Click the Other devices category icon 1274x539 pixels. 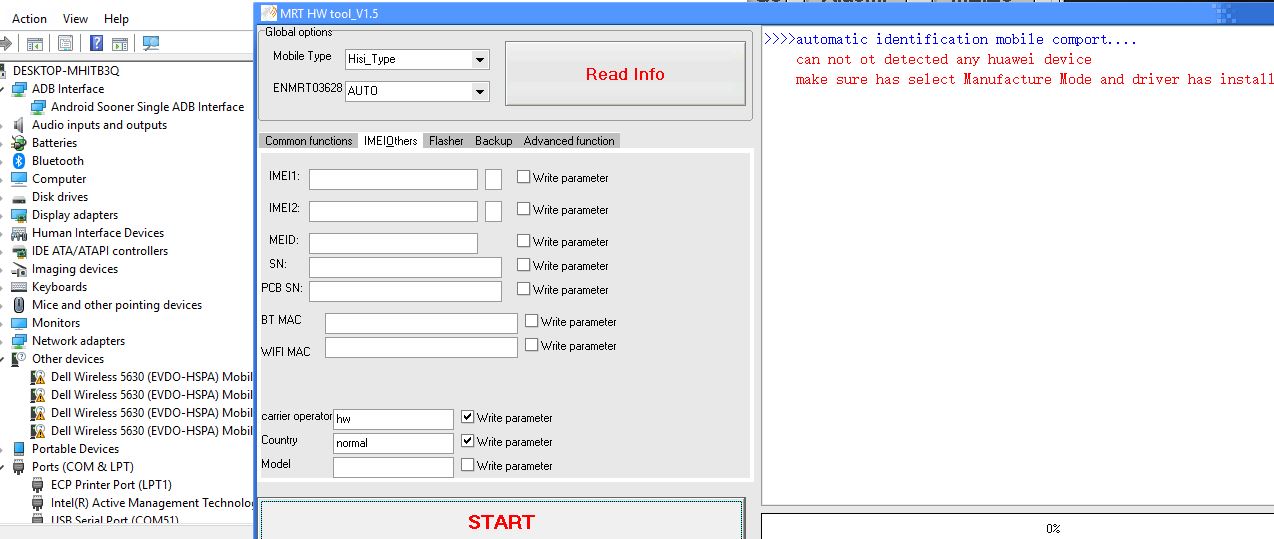19,359
